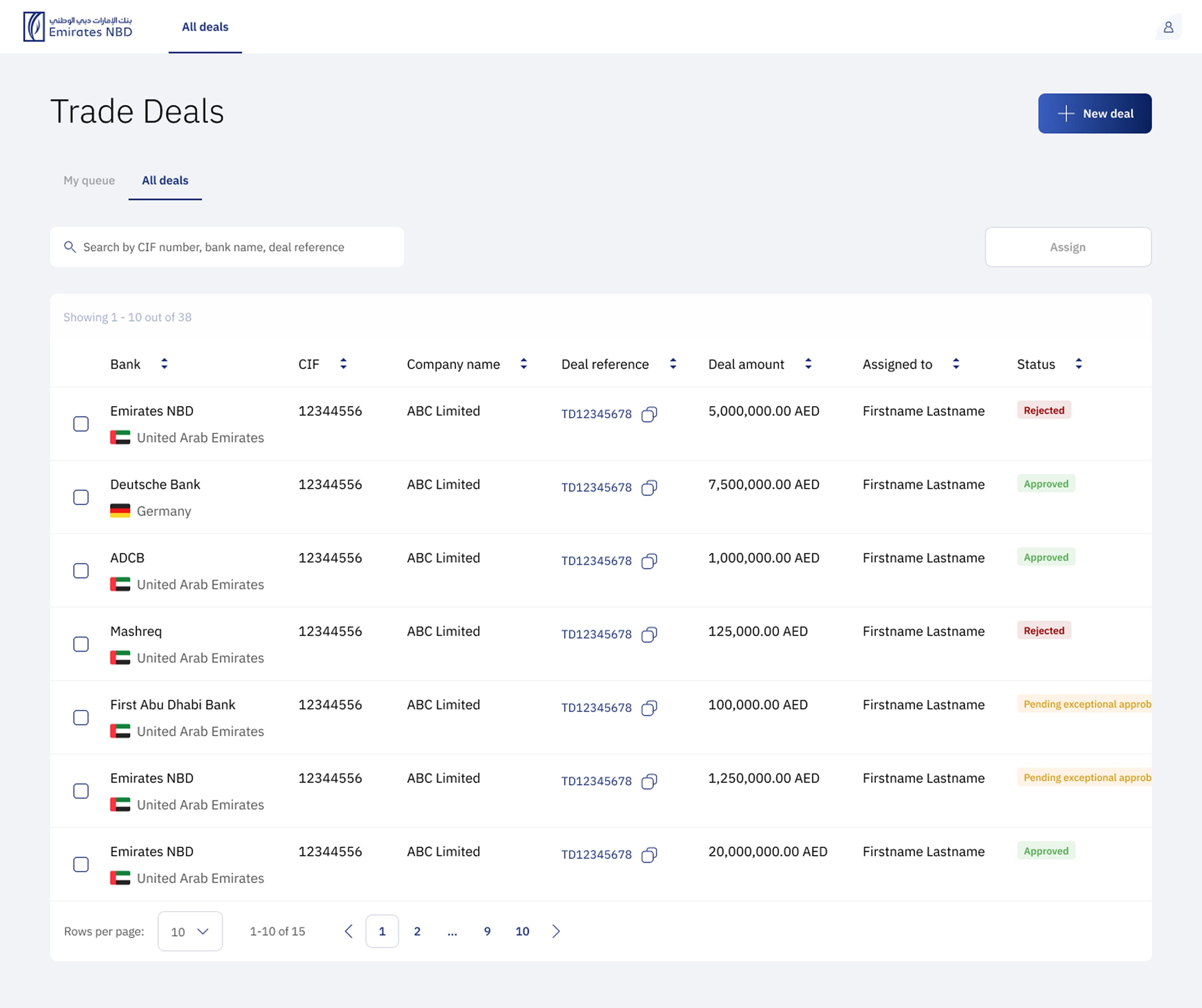Click the Assign button
The width and height of the screenshot is (1202, 1008).
coord(1068,247)
